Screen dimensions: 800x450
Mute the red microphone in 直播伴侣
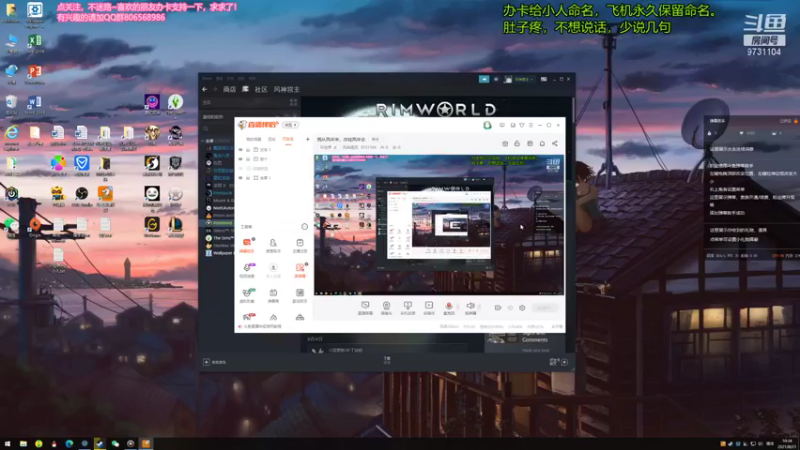[x=449, y=308]
